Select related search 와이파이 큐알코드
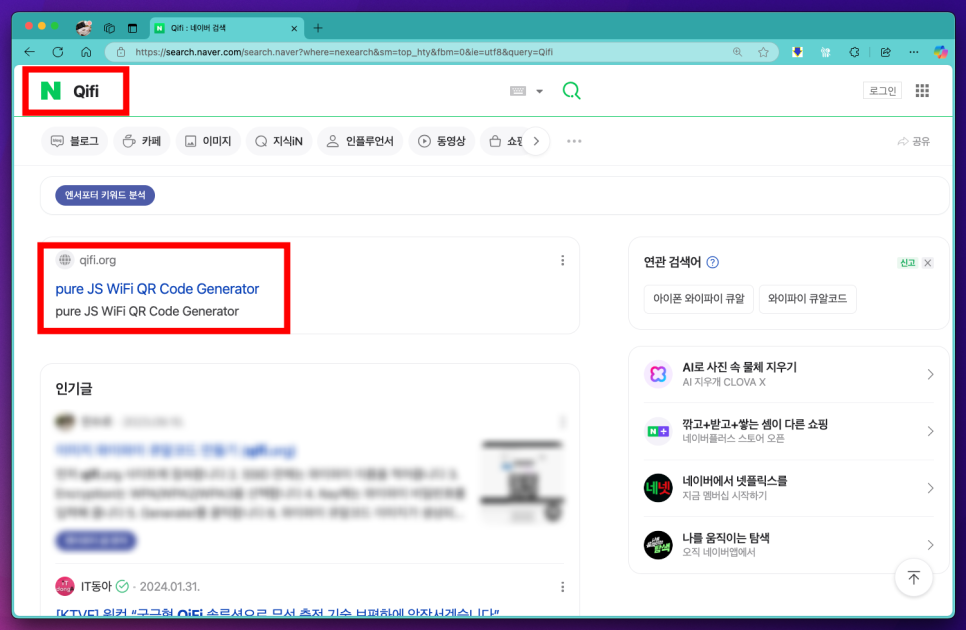Viewport: 966px width, 630px height. coord(807,299)
